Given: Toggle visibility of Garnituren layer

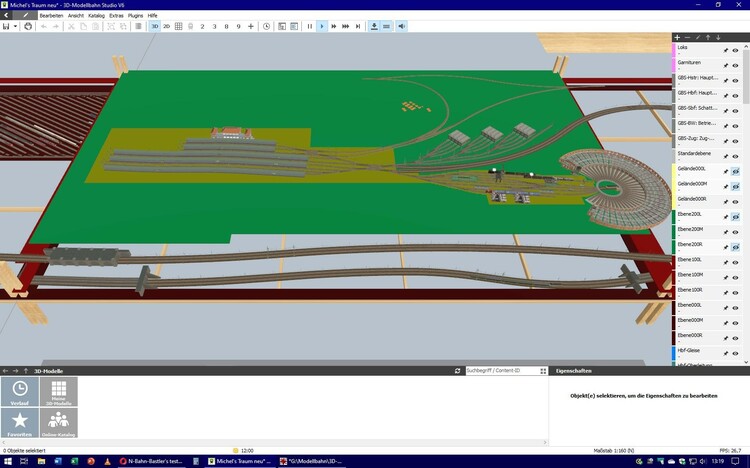Looking at the screenshot, I should click(735, 66).
